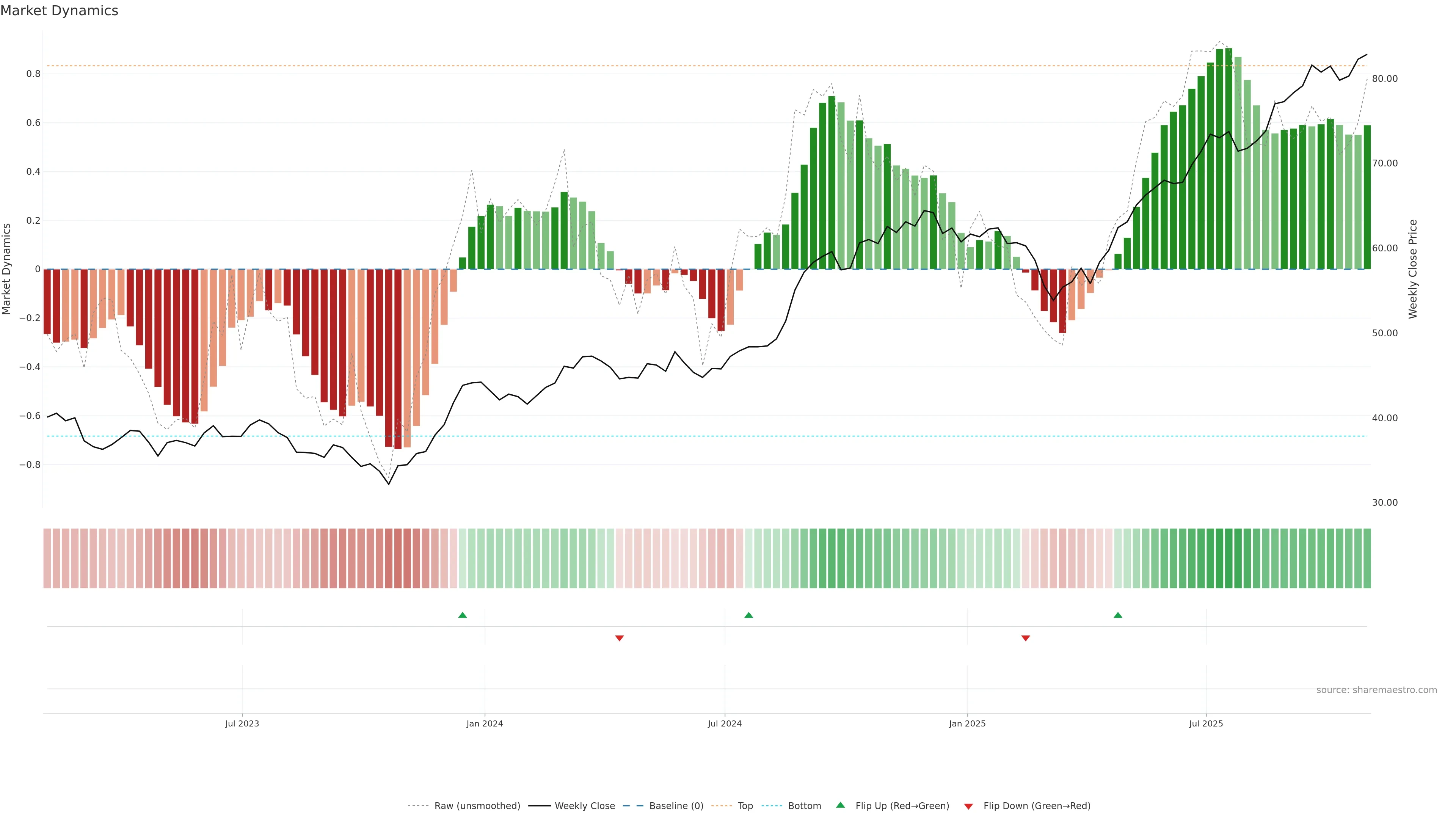This screenshot has height=819, width=1456.
Task: Click the Market Dynamics chart title
Action: tap(60, 11)
